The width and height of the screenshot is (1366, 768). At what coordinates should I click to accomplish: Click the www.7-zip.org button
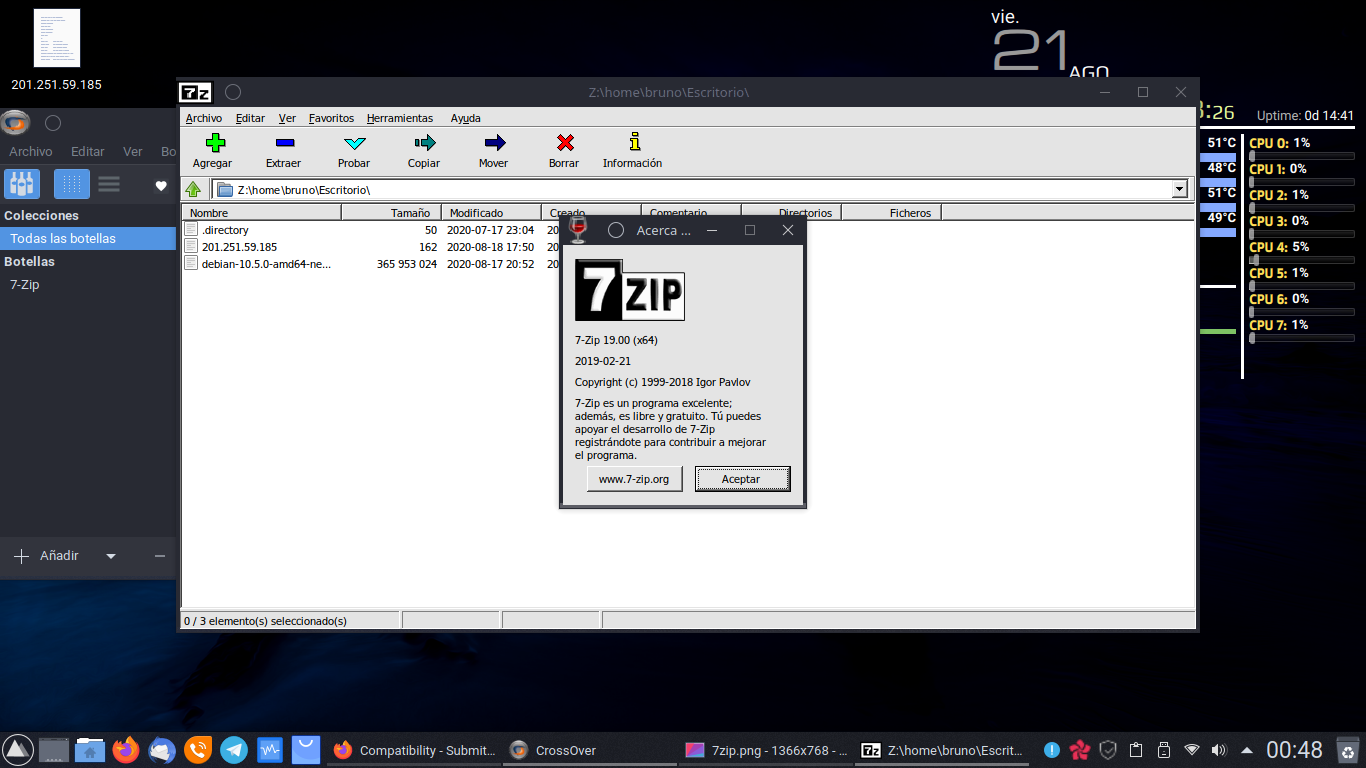click(634, 479)
